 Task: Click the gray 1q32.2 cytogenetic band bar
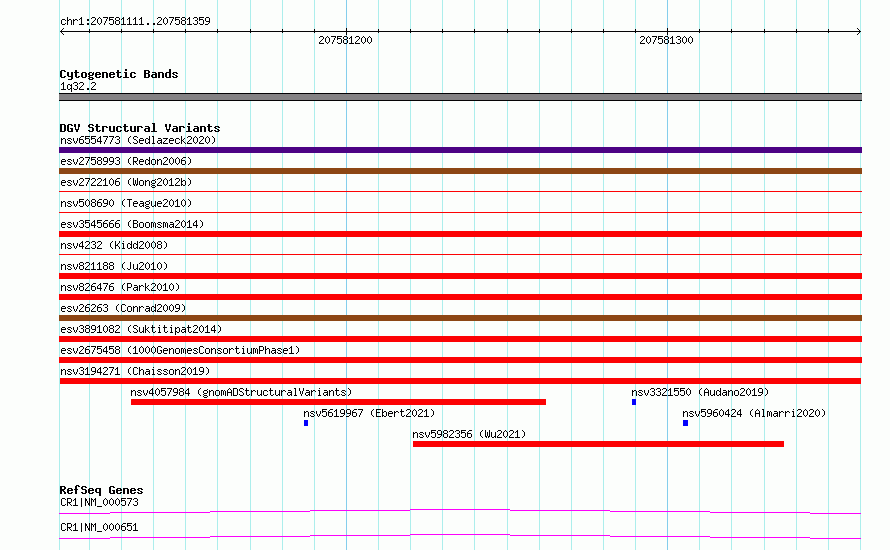460,97
